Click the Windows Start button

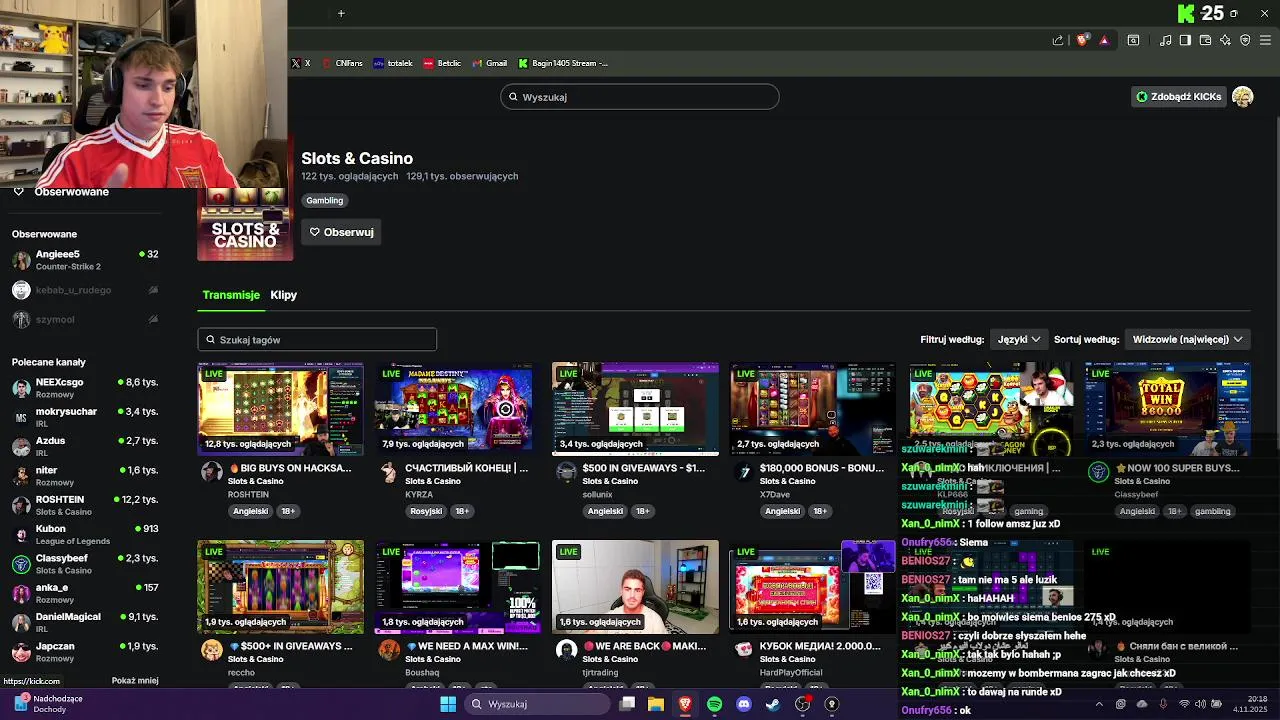coord(448,704)
